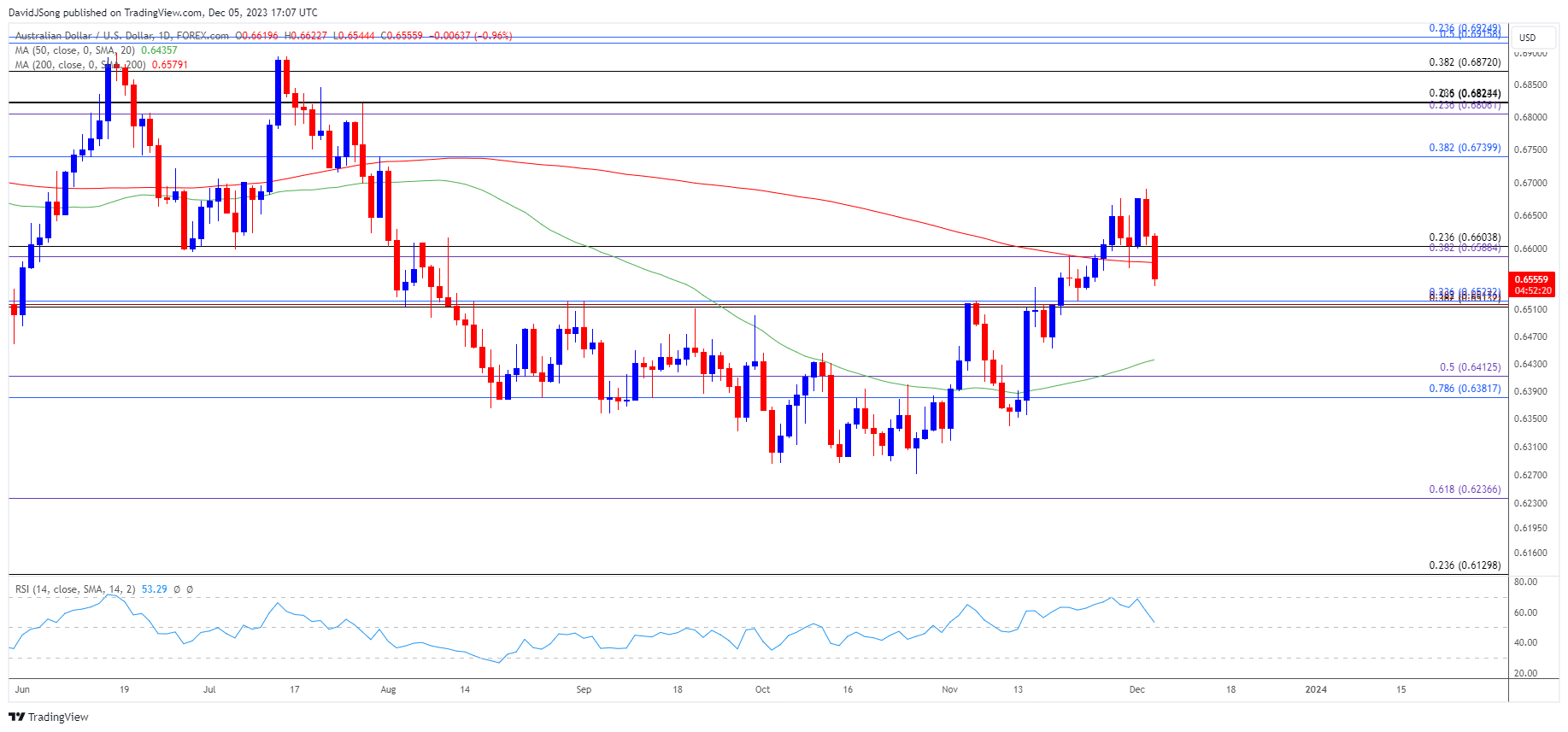This screenshot has width=1568, height=732.
Task: Click the TradingView logo at bottom left
Action: (x=49, y=717)
